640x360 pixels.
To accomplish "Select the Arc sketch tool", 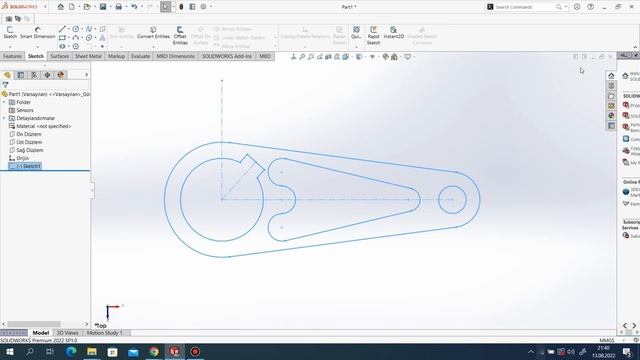I will click(x=76, y=38).
